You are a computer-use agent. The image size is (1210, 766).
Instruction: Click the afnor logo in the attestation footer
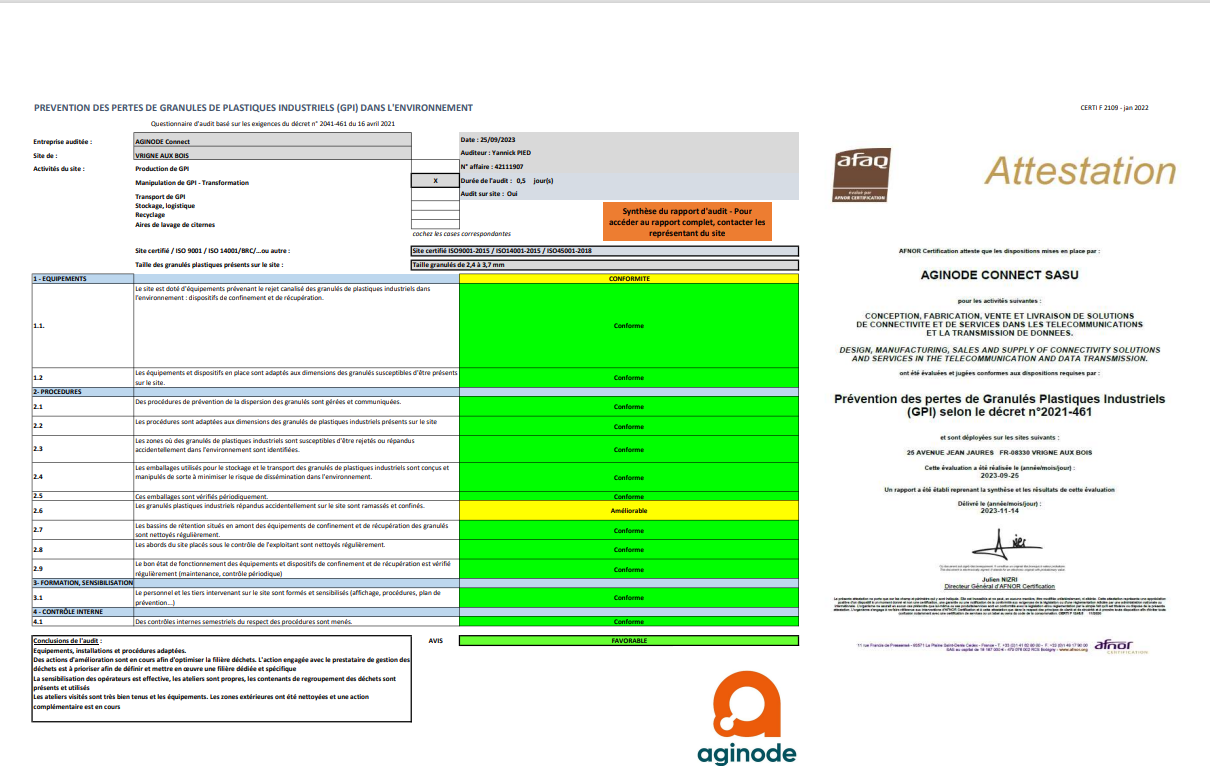pos(1121,645)
